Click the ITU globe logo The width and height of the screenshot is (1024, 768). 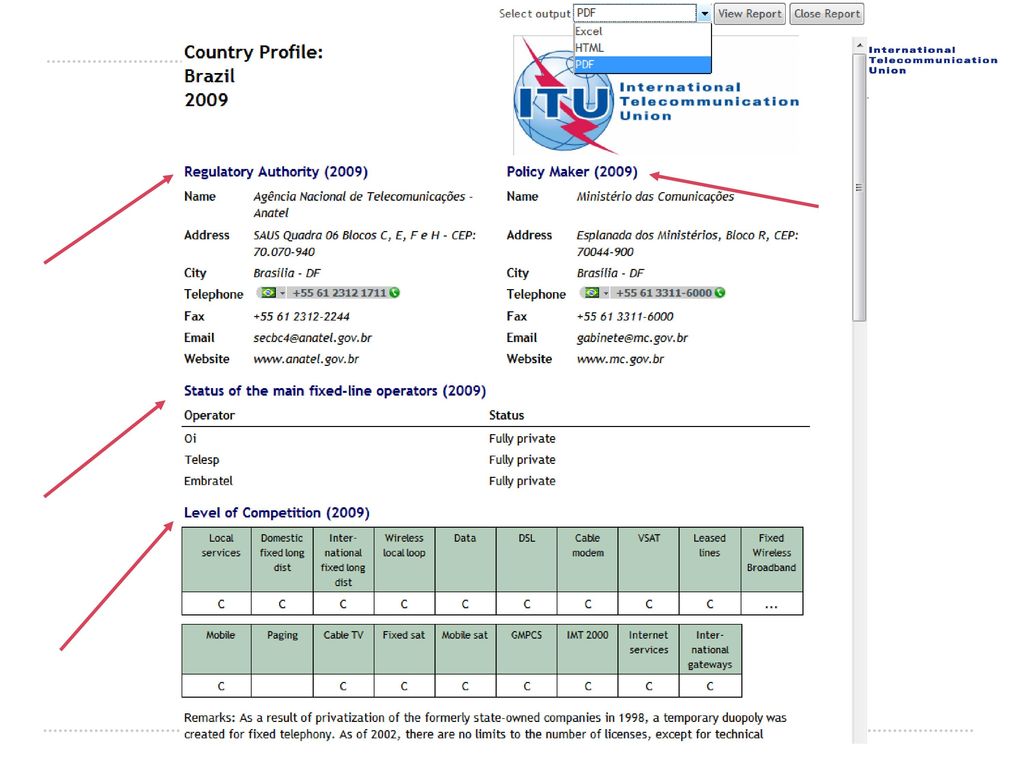(564, 100)
